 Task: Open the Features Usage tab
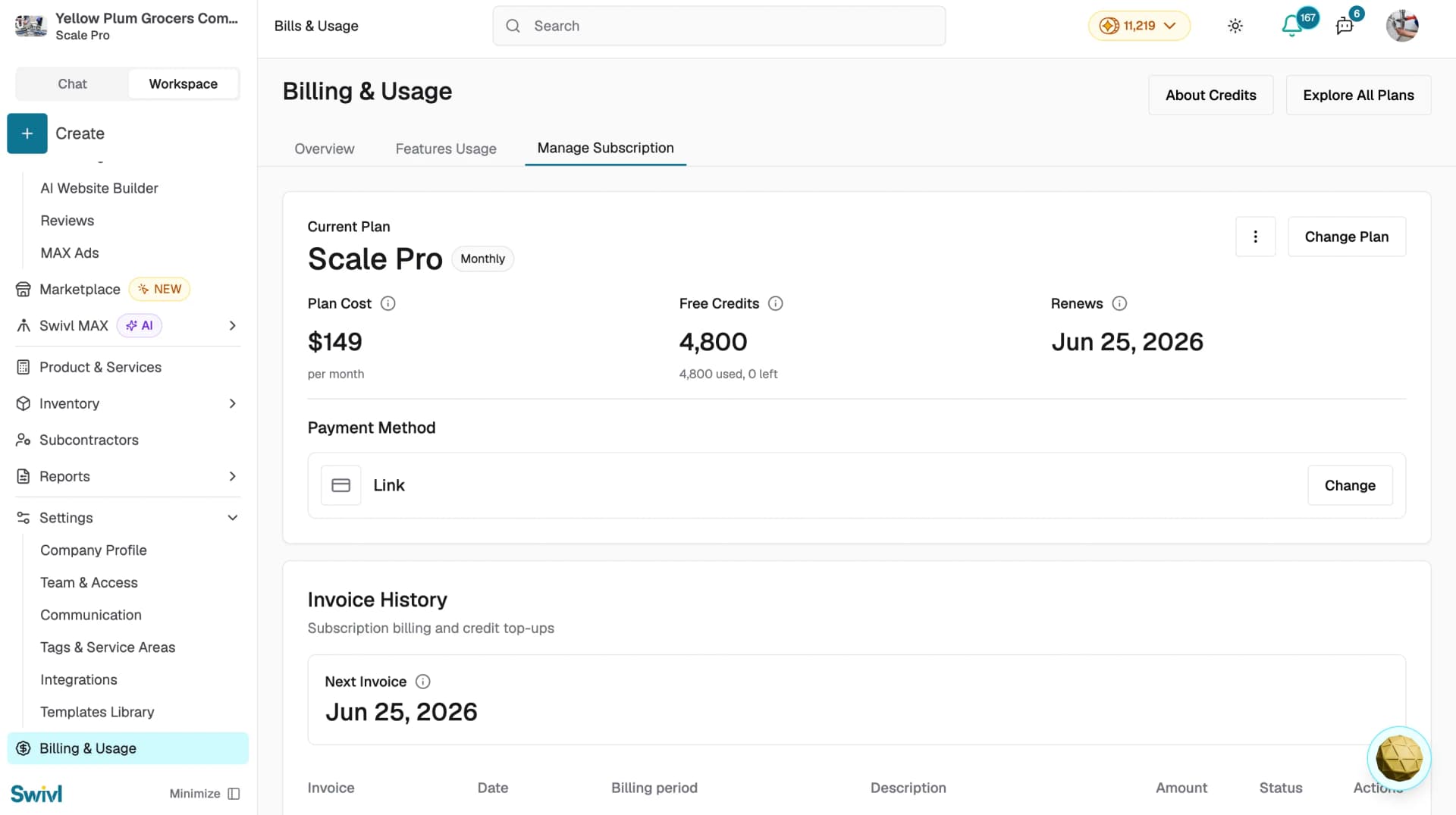[446, 149]
